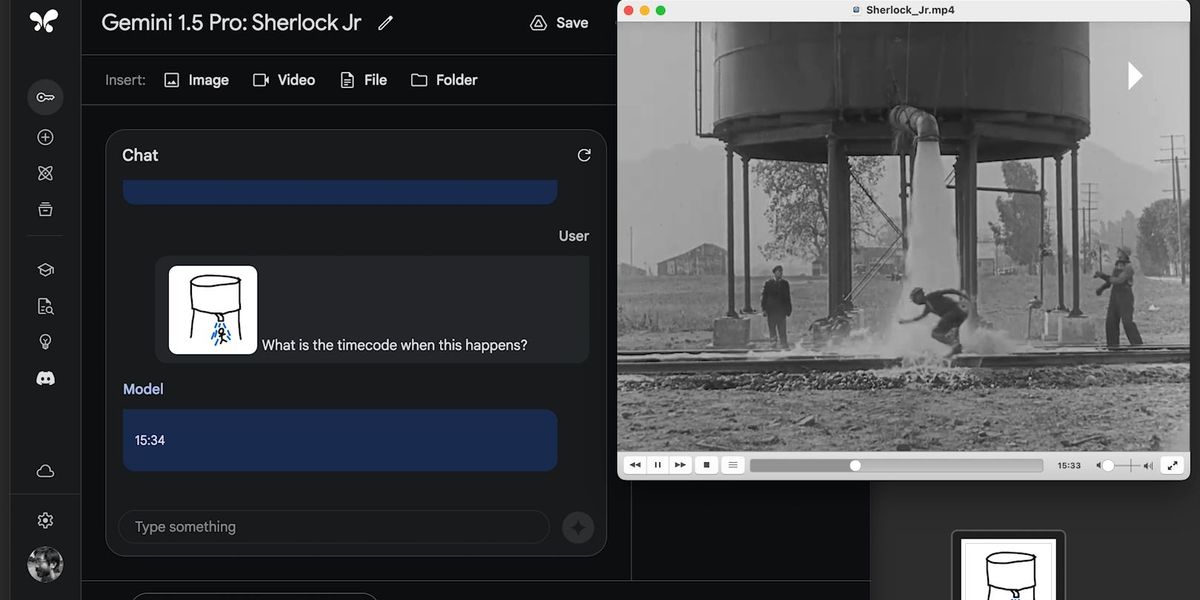Pause the Sherlock_Jr.mp4 video

(658, 465)
